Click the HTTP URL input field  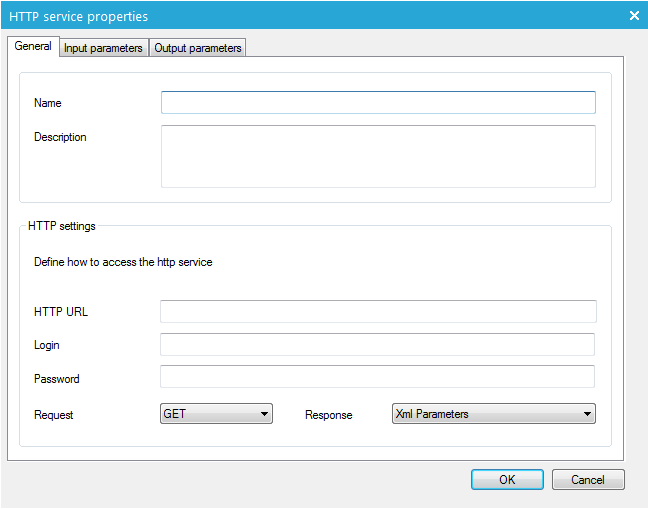378,312
